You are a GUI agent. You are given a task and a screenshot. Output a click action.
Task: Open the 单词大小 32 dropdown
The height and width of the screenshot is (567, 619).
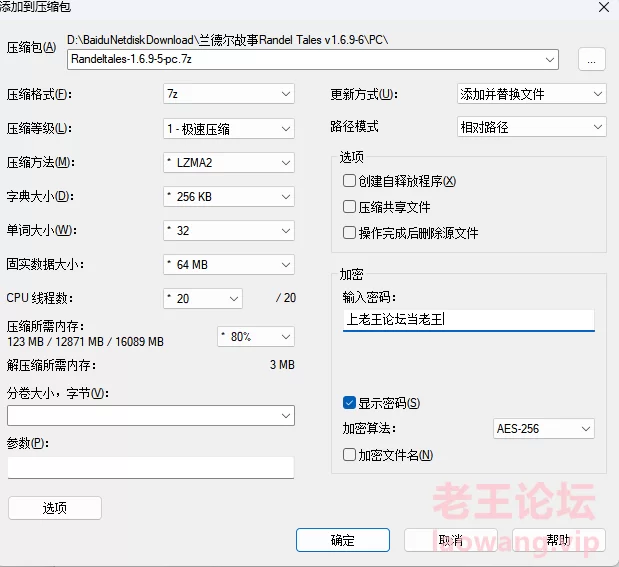pos(229,231)
